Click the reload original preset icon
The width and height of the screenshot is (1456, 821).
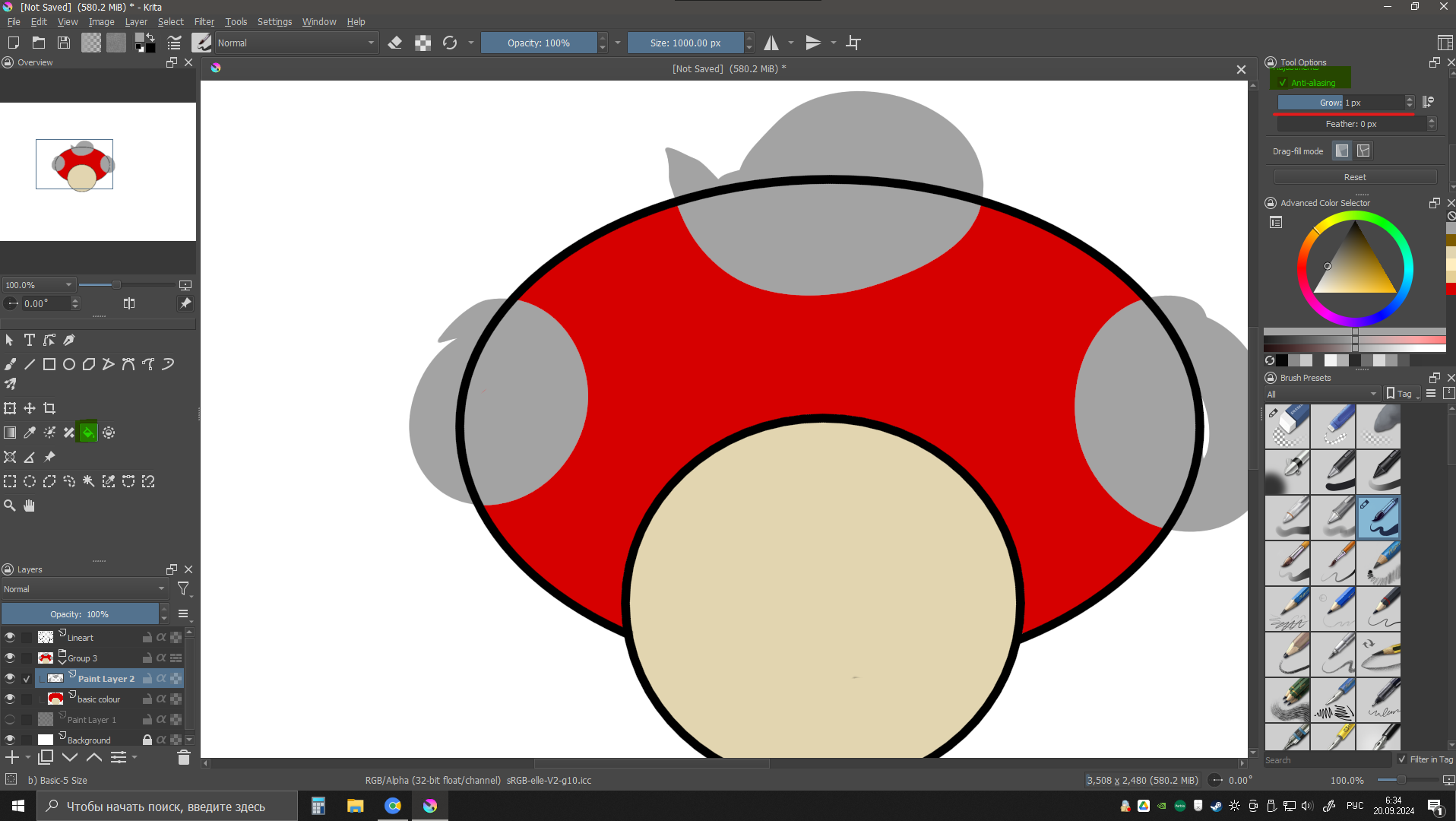pyautogui.click(x=450, y=43)
